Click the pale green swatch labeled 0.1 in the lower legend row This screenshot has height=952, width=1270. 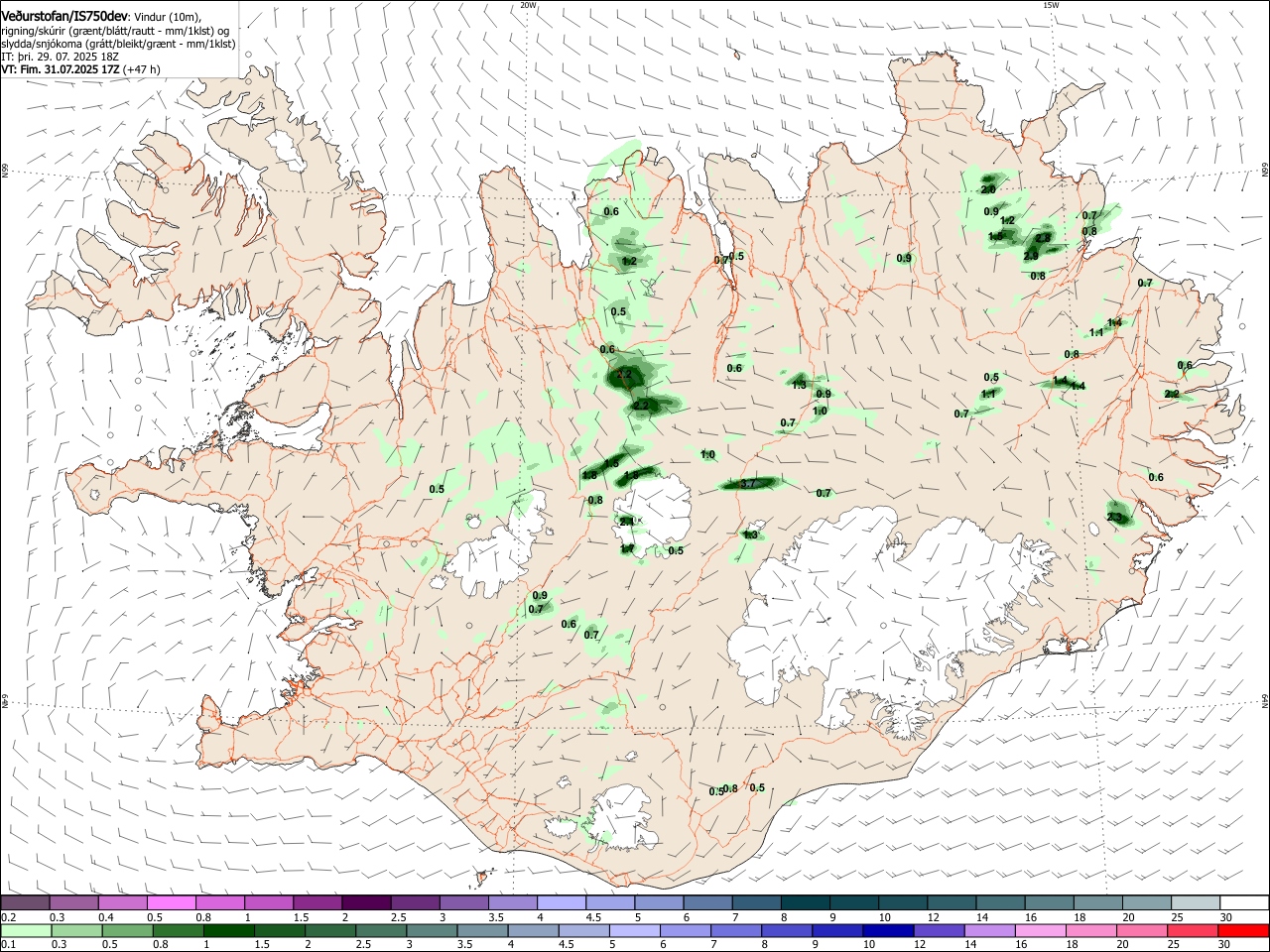tap(26, 930)
